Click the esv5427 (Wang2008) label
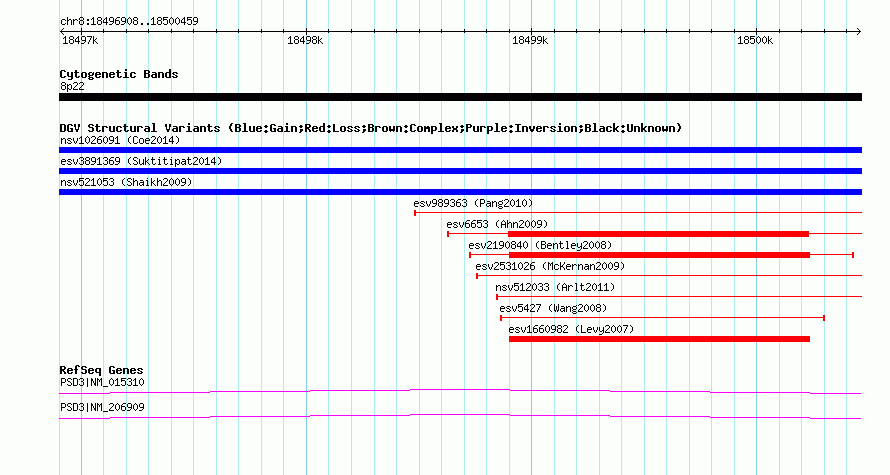The height and width of the screenshot is (475, 890). click(x=553, y=308)
